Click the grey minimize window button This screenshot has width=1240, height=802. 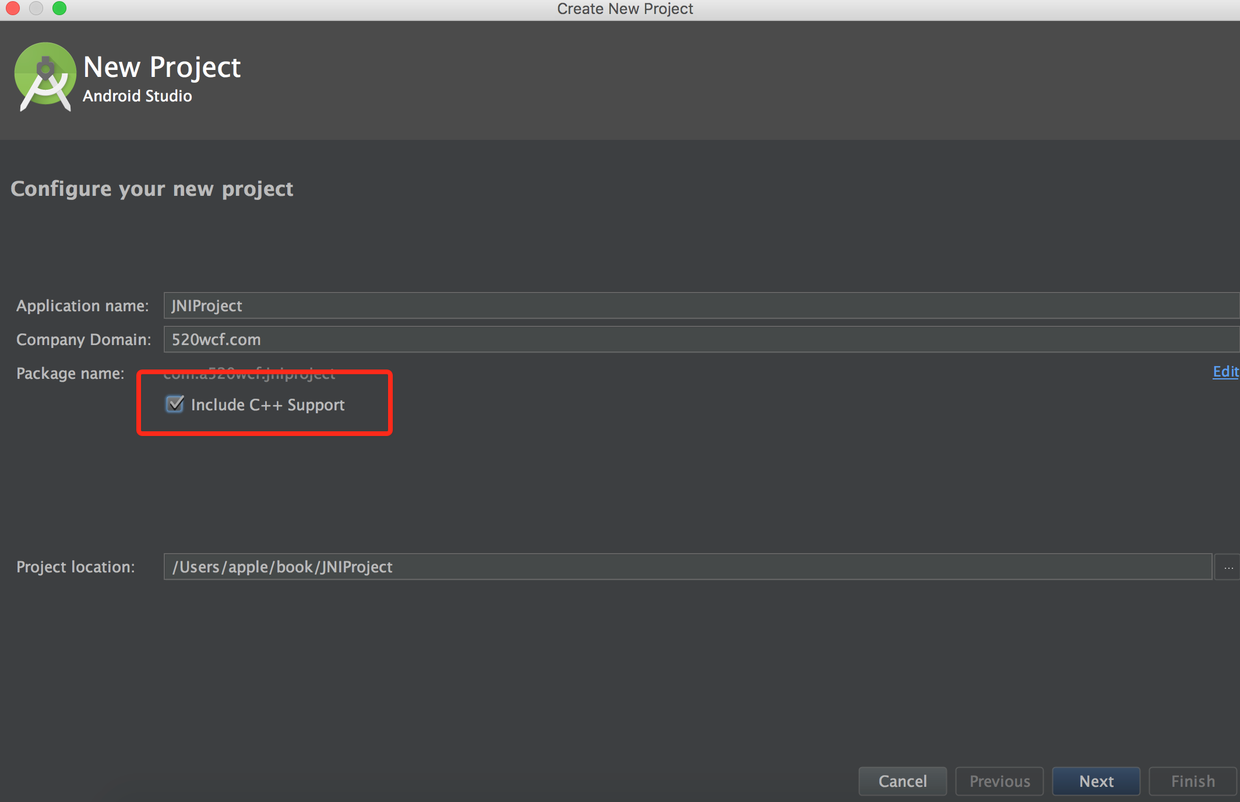coord(36,8)
